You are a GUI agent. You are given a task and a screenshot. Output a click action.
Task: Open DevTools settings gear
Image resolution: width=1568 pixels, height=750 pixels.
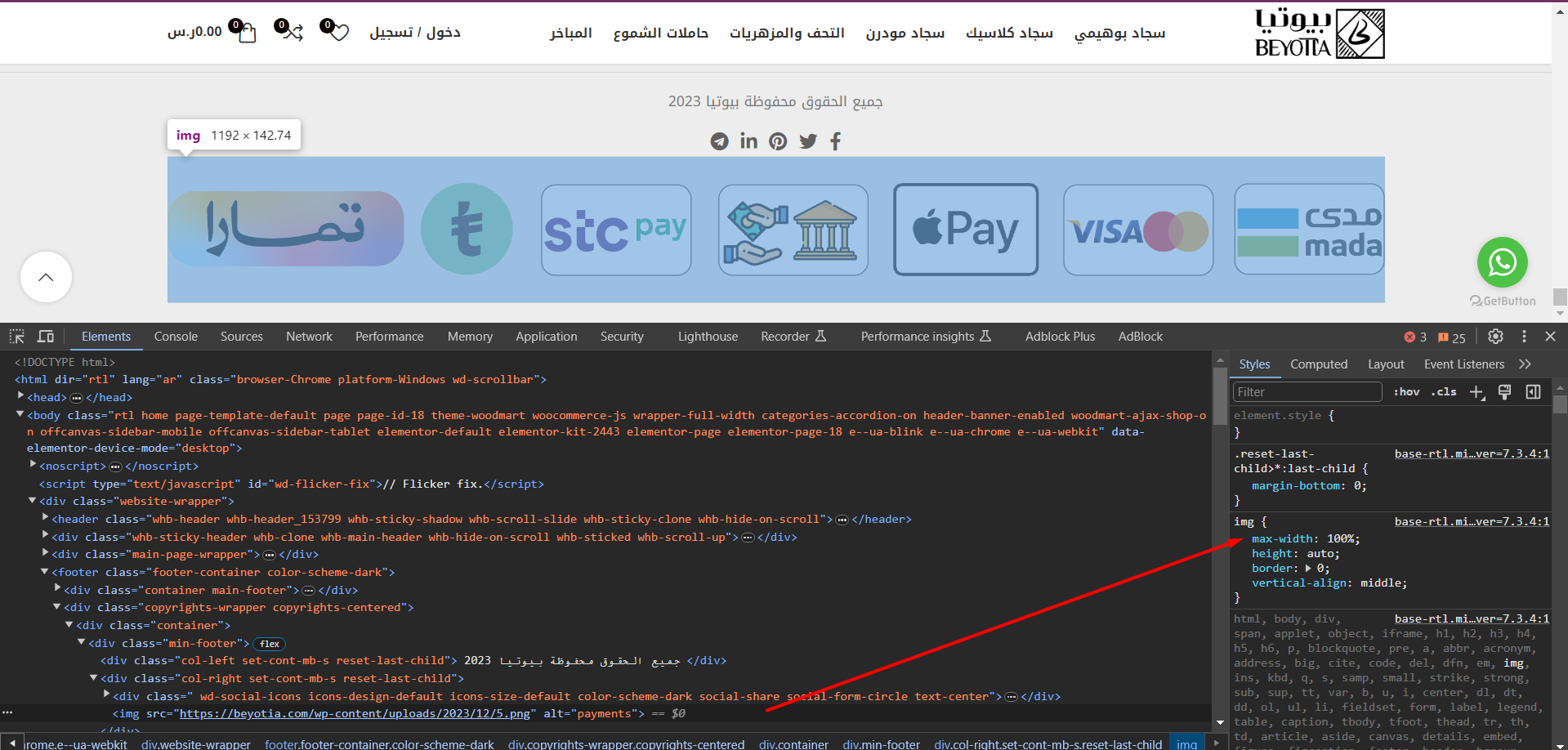point(1495,337)
